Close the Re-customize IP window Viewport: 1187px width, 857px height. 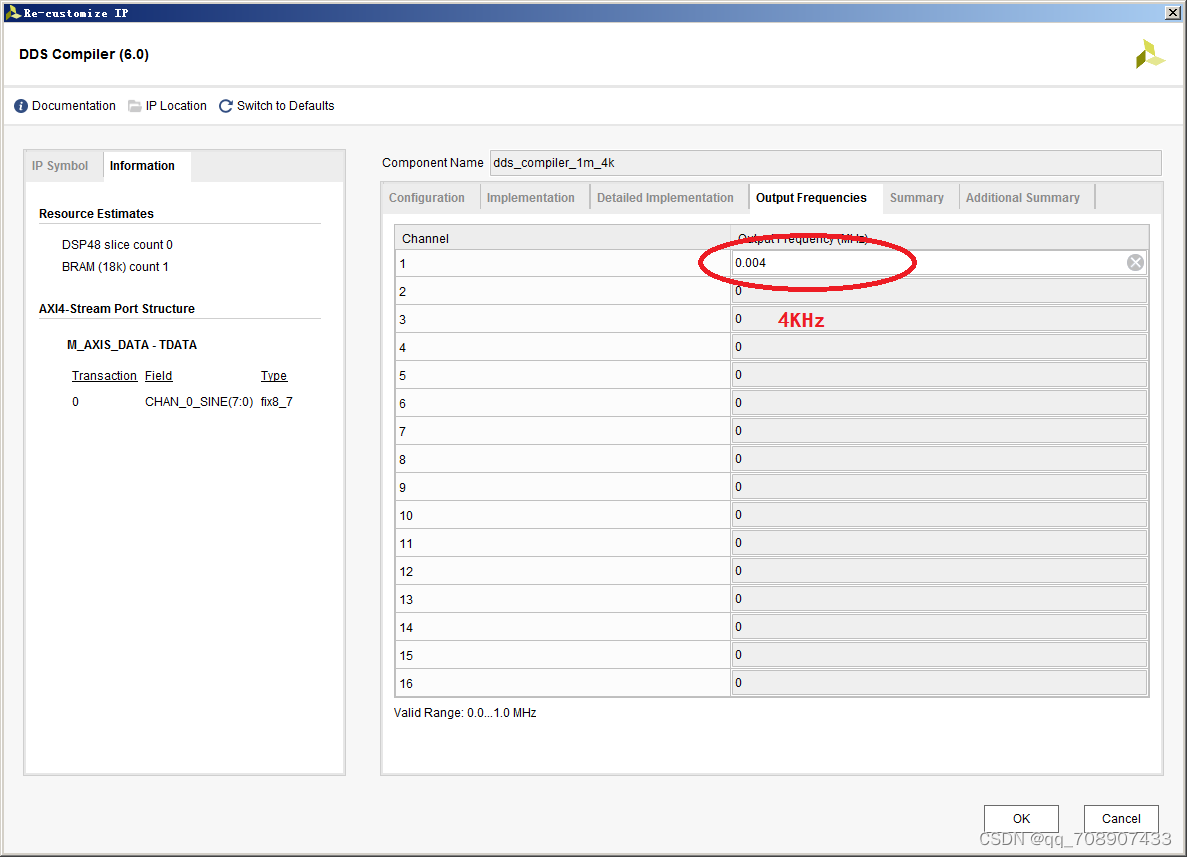click(1173, 12)
